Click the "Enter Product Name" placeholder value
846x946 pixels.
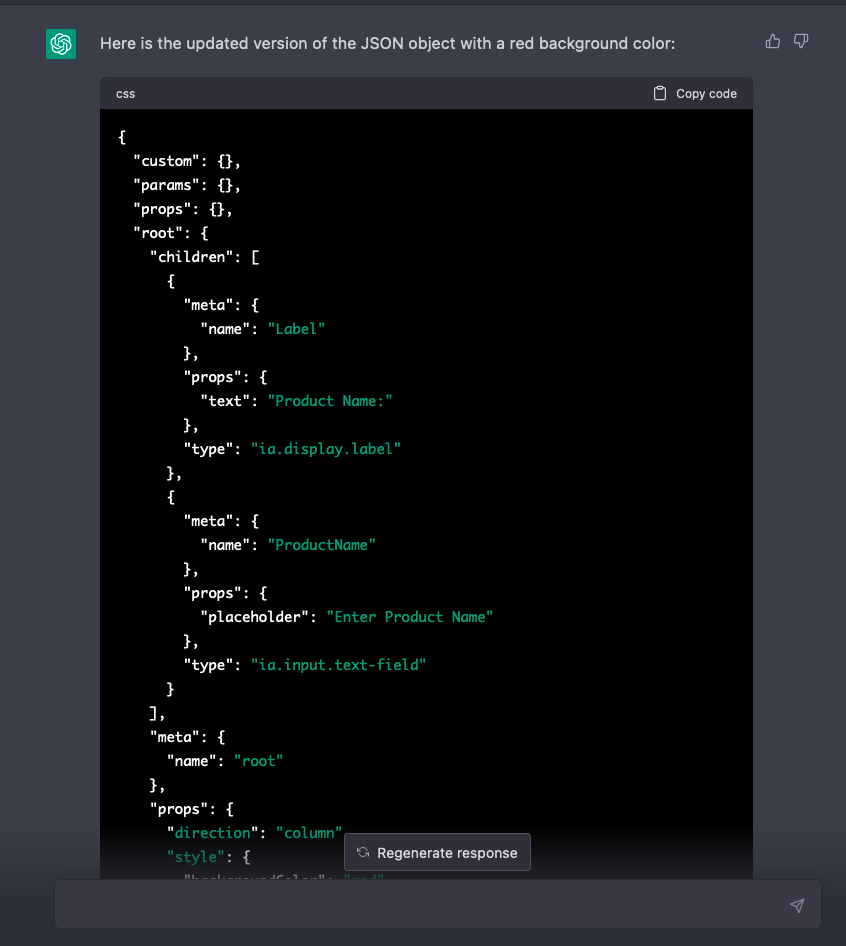coord(410,617)
